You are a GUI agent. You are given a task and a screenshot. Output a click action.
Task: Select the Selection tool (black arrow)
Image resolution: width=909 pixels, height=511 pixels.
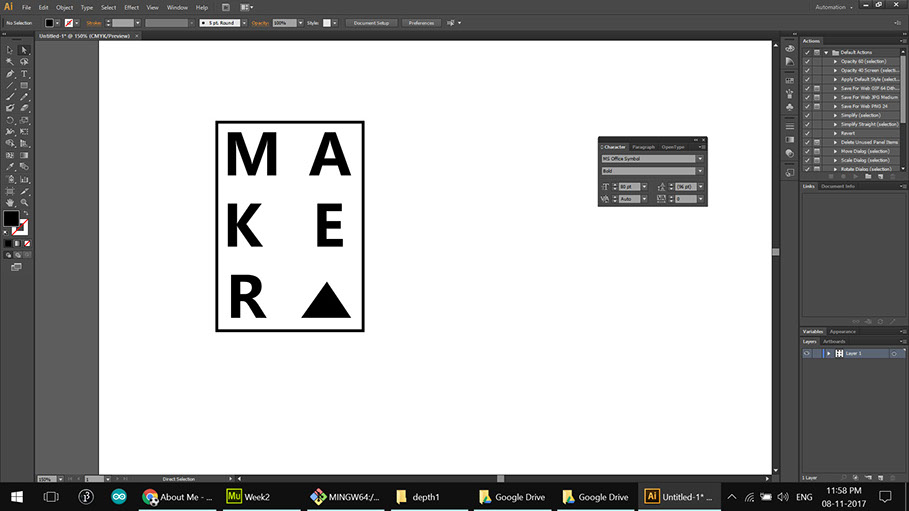(x=10, y=50)
